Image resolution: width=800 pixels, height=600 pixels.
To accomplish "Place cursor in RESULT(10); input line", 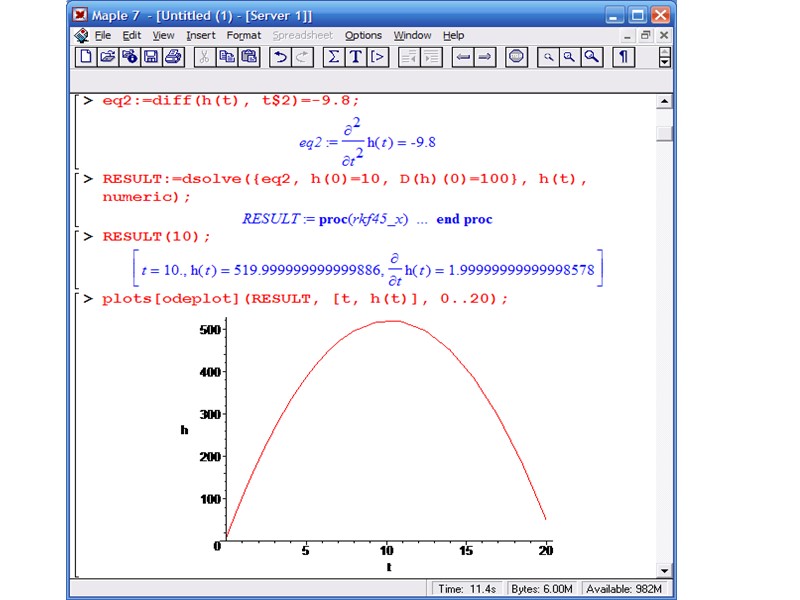I will point(156,237).
